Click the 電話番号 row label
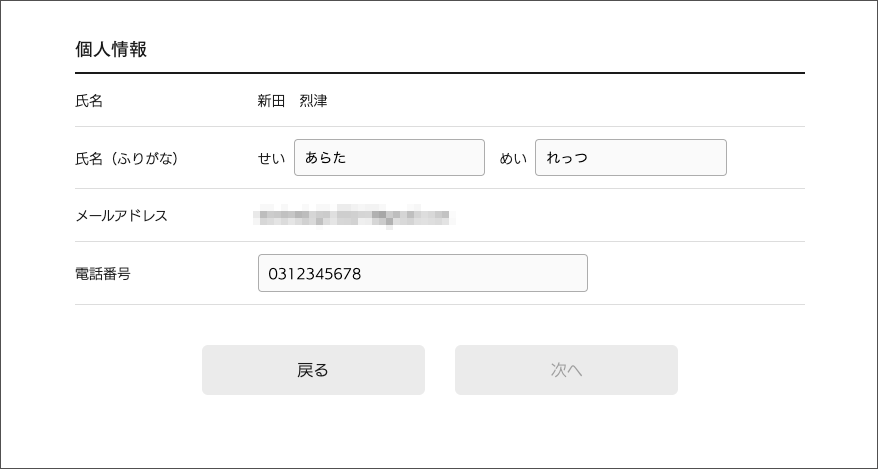The width and height of the screenshot is (878, 469). click(103, 273)
